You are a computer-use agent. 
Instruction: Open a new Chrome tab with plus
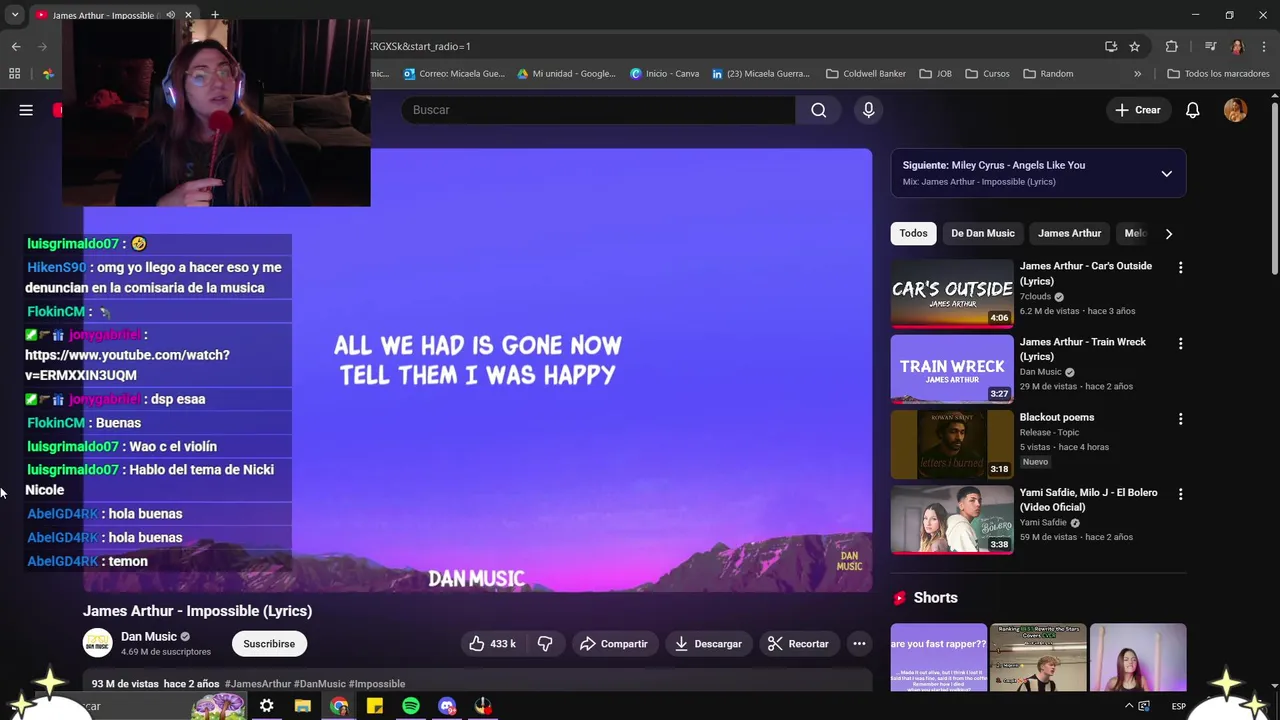click(215, 15)
